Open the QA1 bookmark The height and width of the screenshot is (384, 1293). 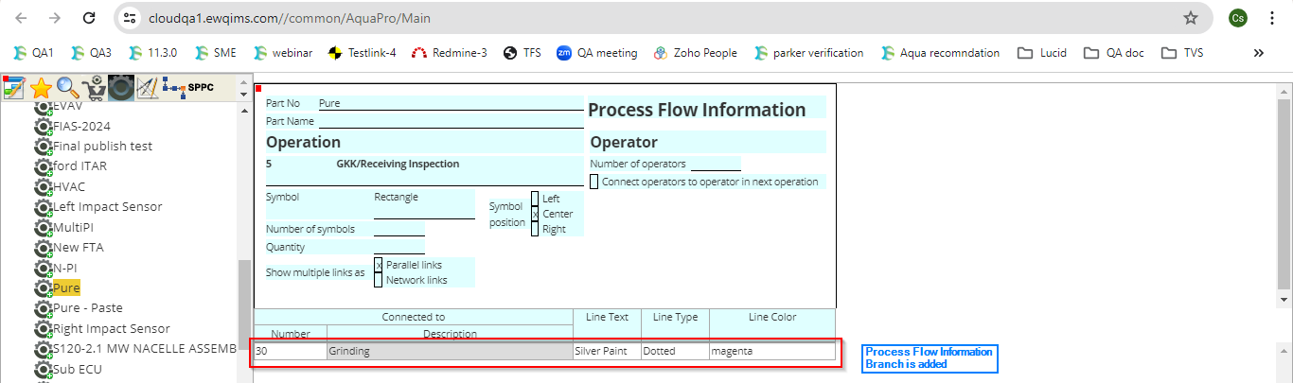click(x=35, y=53)
